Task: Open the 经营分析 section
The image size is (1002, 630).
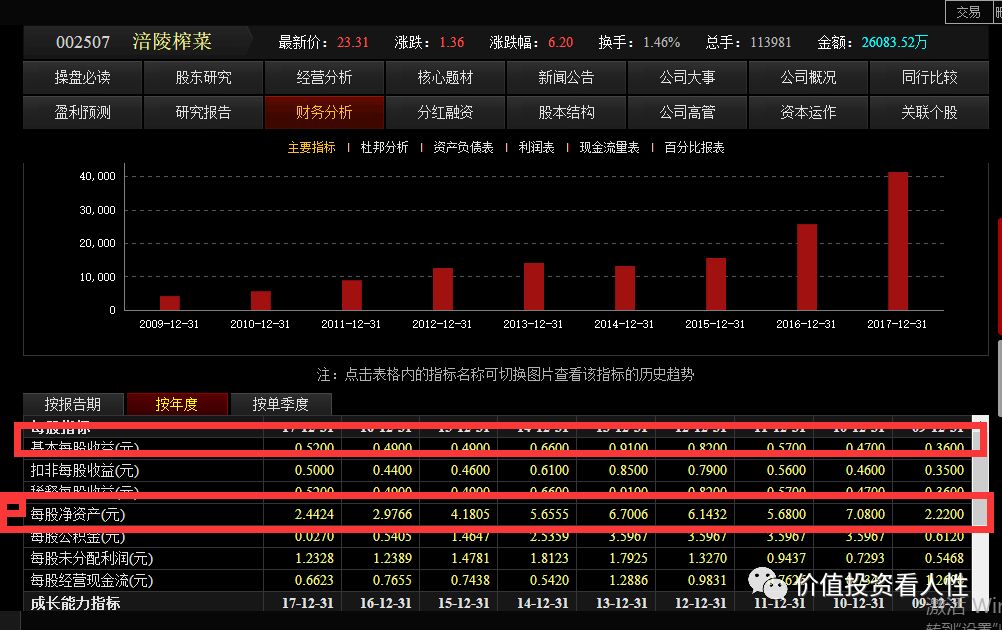Action: [324, 77]
